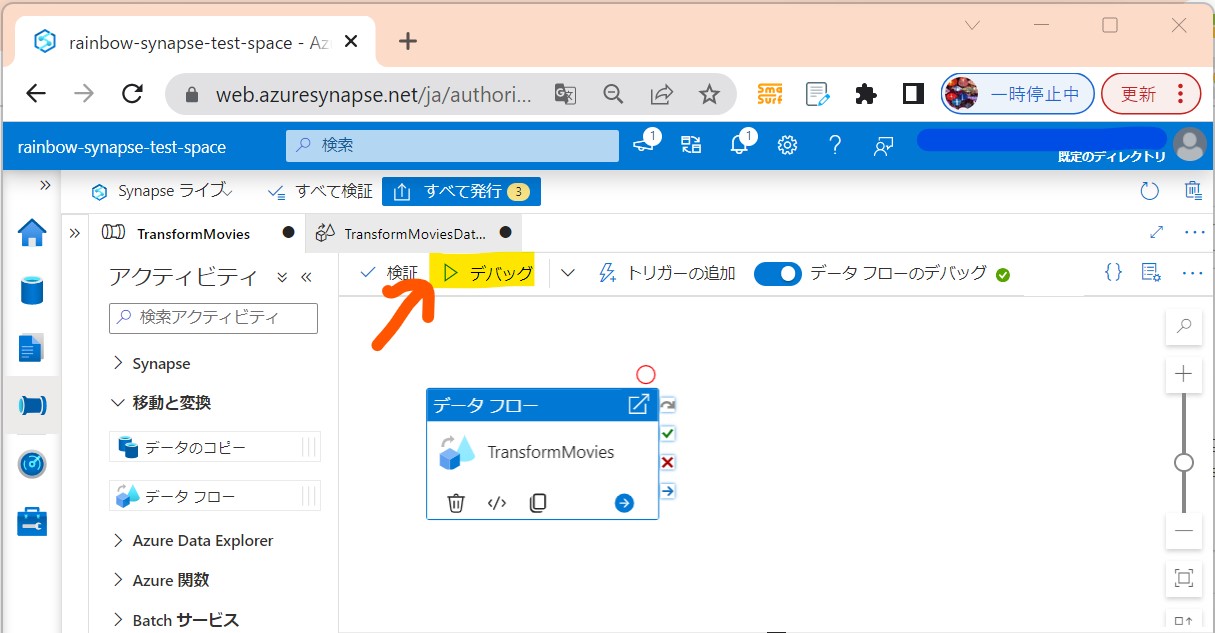Image resolution: width=1215 pixels, height=633 pixels.
Task: Zoom out on canvas with minus
Action: (1184, 530)
